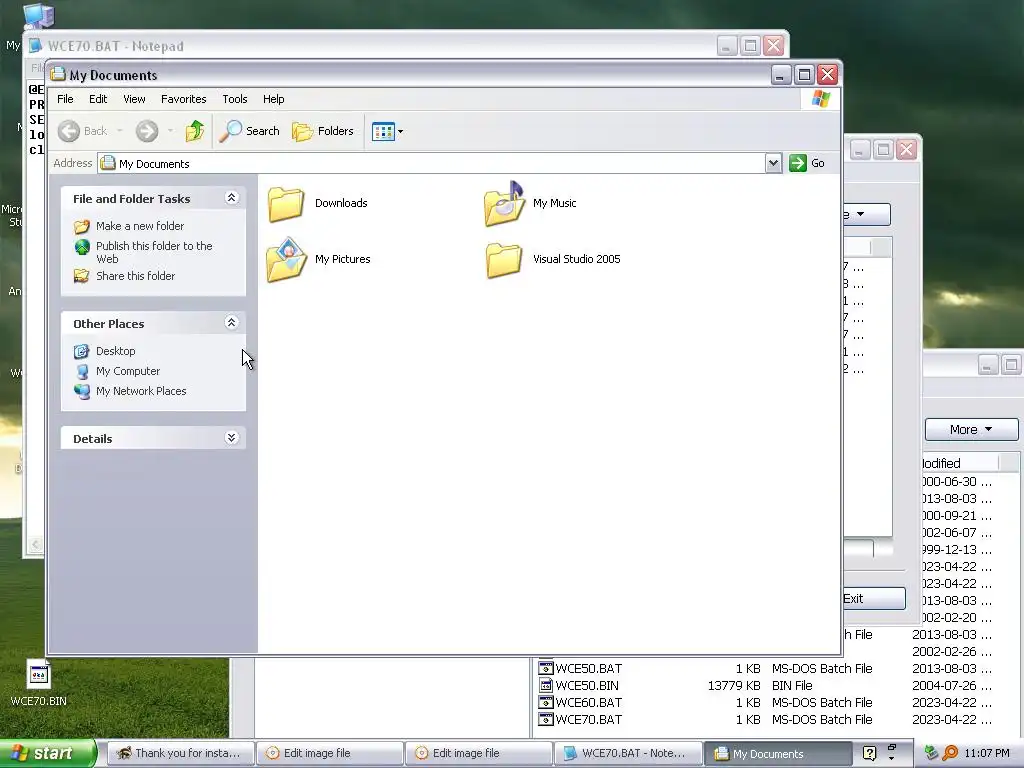Click the Publish to Web globe icon

[x=82, y=247]
